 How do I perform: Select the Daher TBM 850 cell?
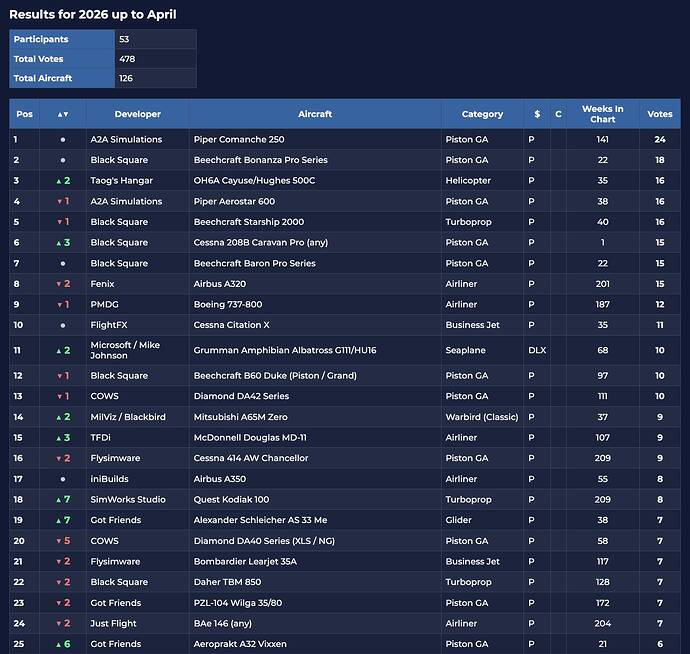click(x=315, y=582)
